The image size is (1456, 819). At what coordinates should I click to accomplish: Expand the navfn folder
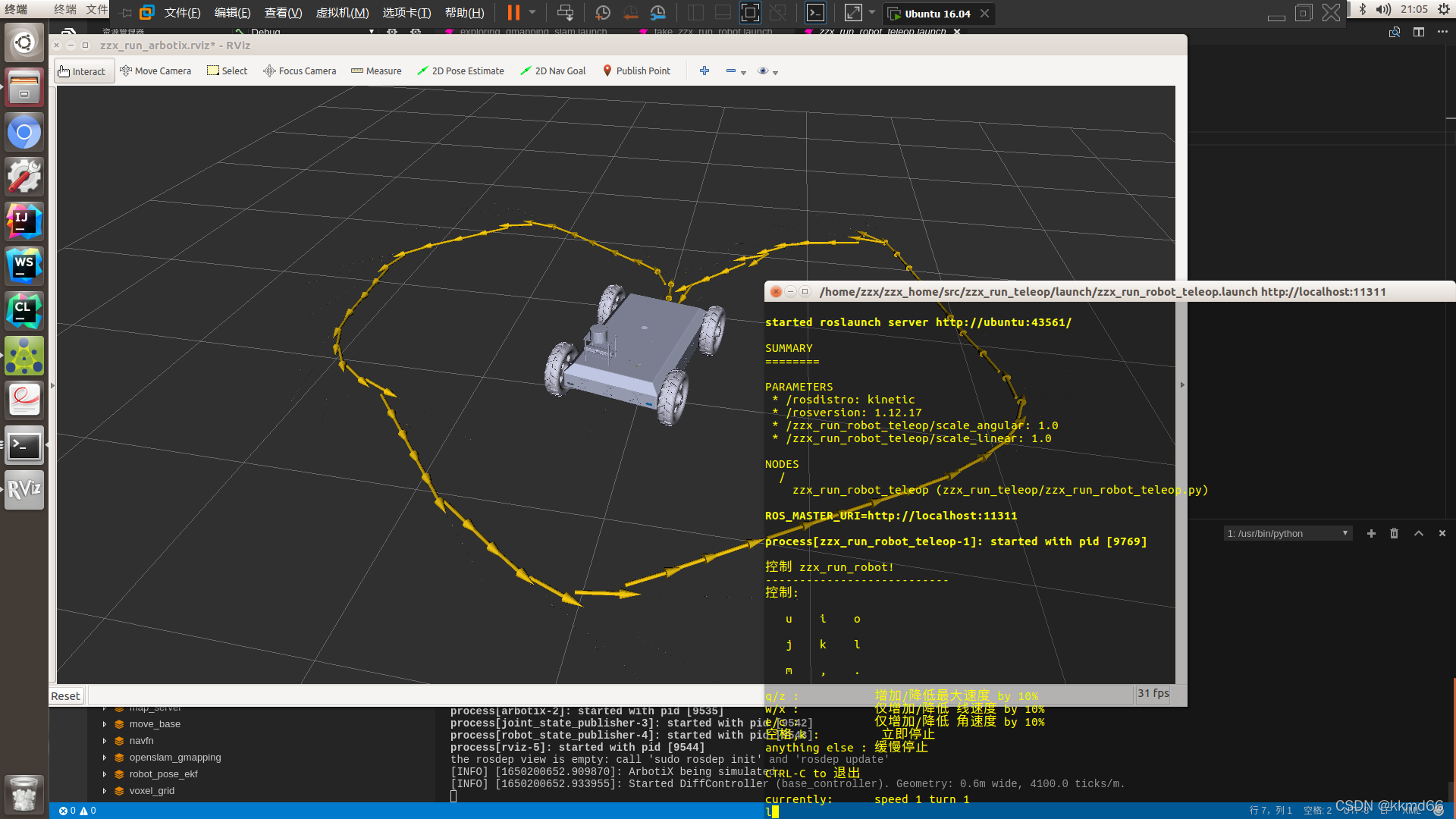click(x=105, y=741)
